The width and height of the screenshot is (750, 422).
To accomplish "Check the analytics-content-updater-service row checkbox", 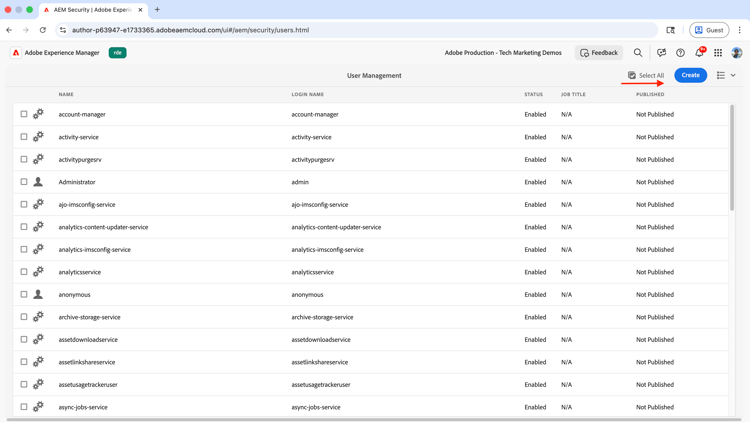I will [x=24, y=226].
